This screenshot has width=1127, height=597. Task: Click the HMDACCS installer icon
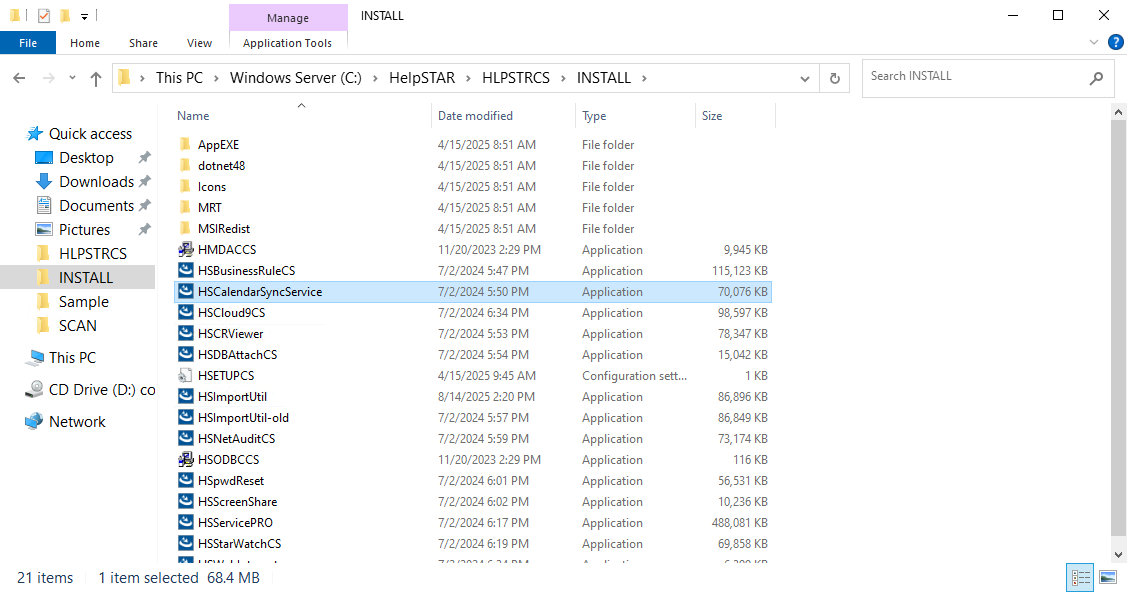click(x=185, y=250)
